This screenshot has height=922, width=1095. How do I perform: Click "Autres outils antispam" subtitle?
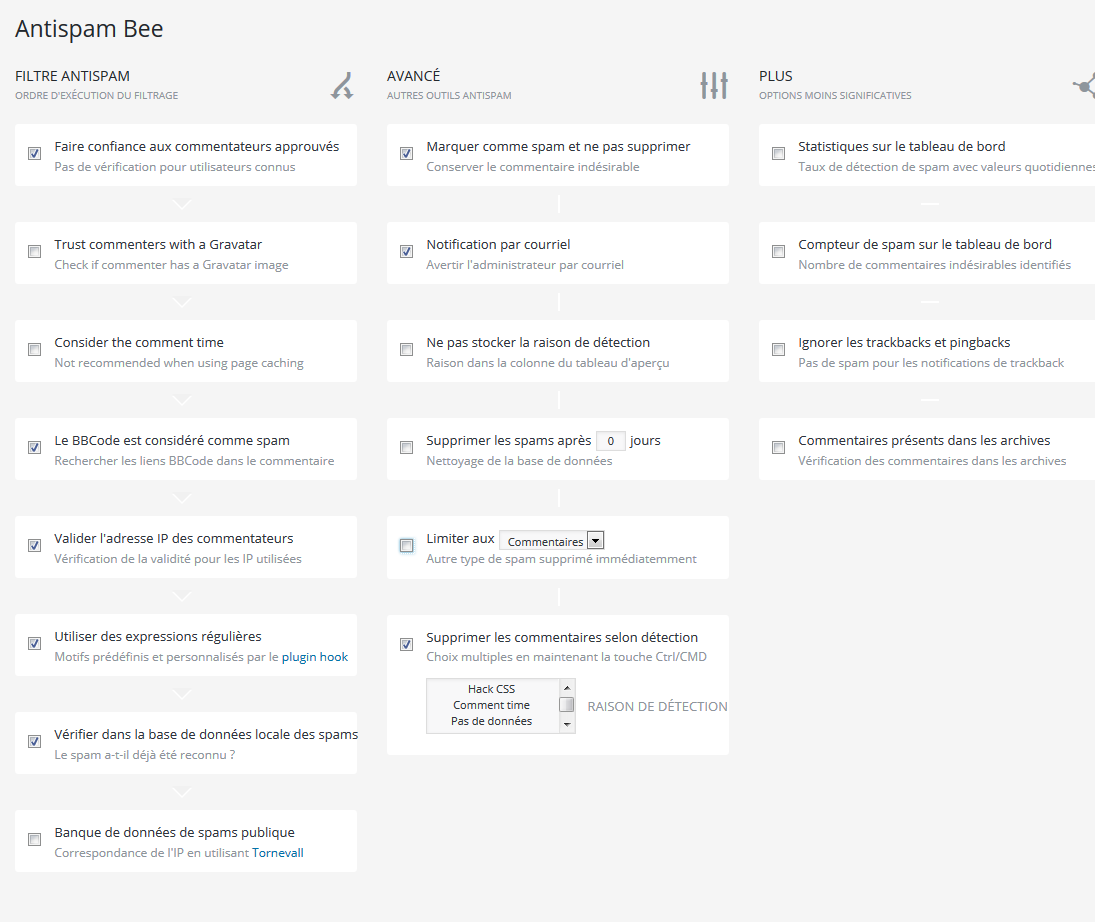449,95
